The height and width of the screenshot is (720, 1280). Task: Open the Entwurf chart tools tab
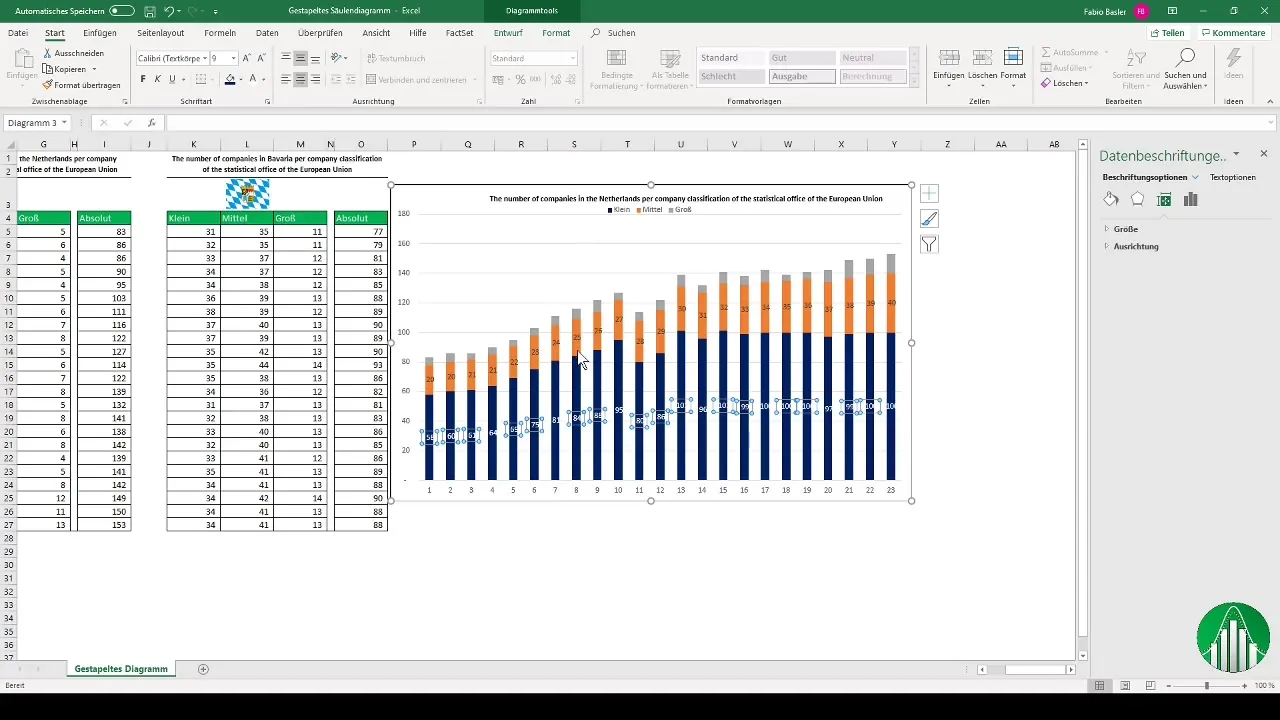point(508,33)
